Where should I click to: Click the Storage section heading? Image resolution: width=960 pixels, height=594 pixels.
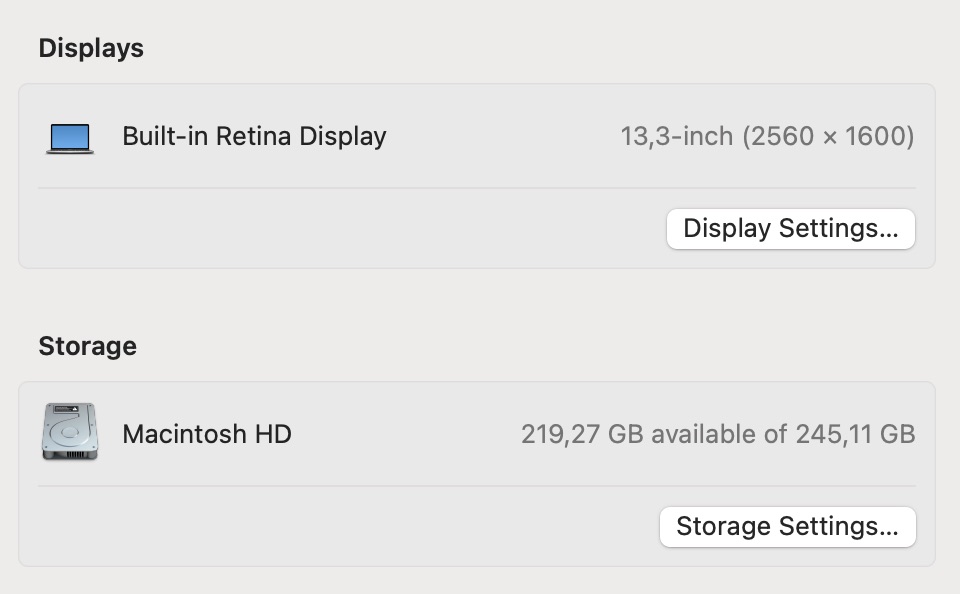[x=87, y=346]
